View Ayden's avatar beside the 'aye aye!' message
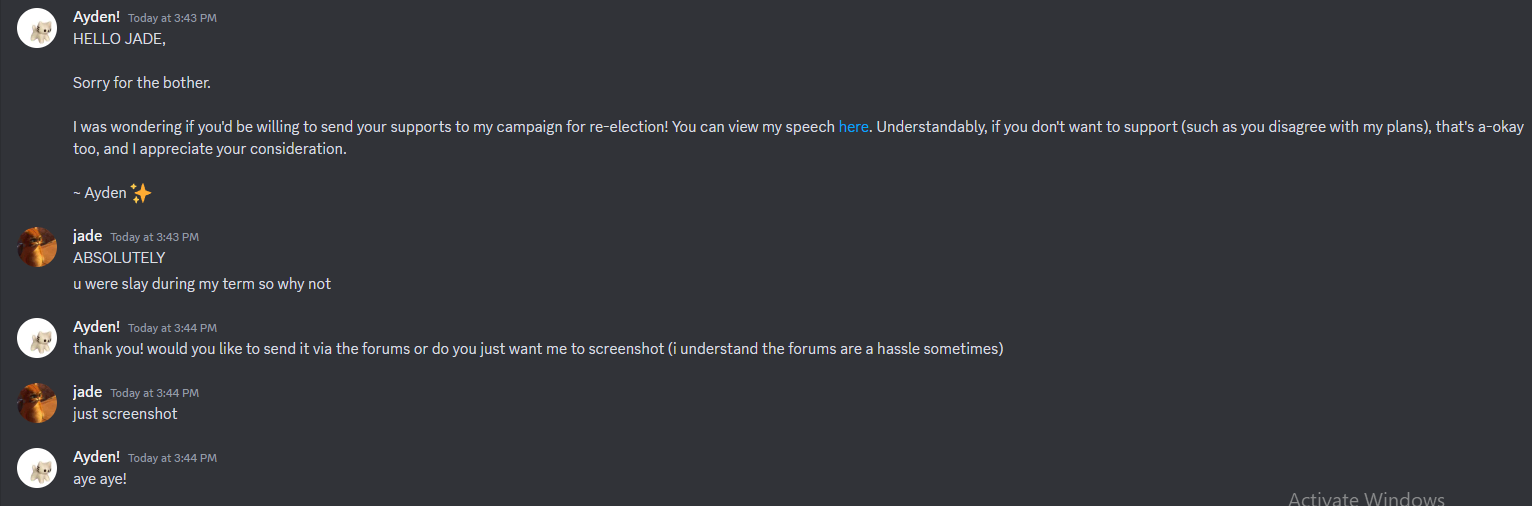This screenshot has height=506, width=1532. [x=37, y=468]
